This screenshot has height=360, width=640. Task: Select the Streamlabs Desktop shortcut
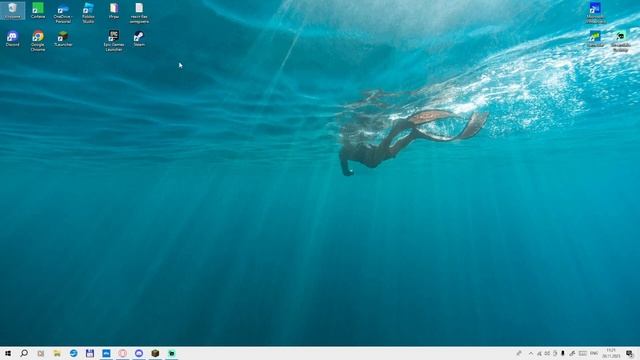tap(620, 41)
